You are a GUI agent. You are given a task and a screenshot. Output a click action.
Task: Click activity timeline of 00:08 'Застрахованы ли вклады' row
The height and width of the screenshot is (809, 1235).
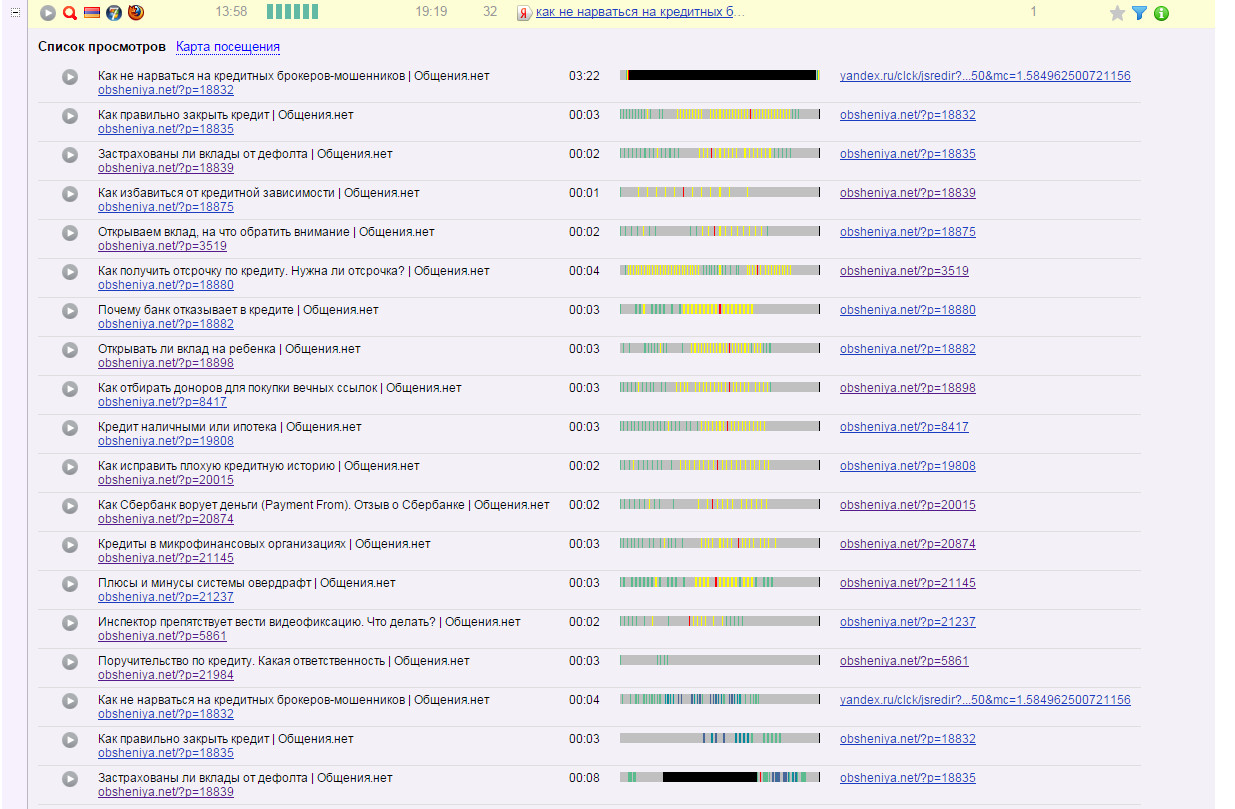[720, 777]
